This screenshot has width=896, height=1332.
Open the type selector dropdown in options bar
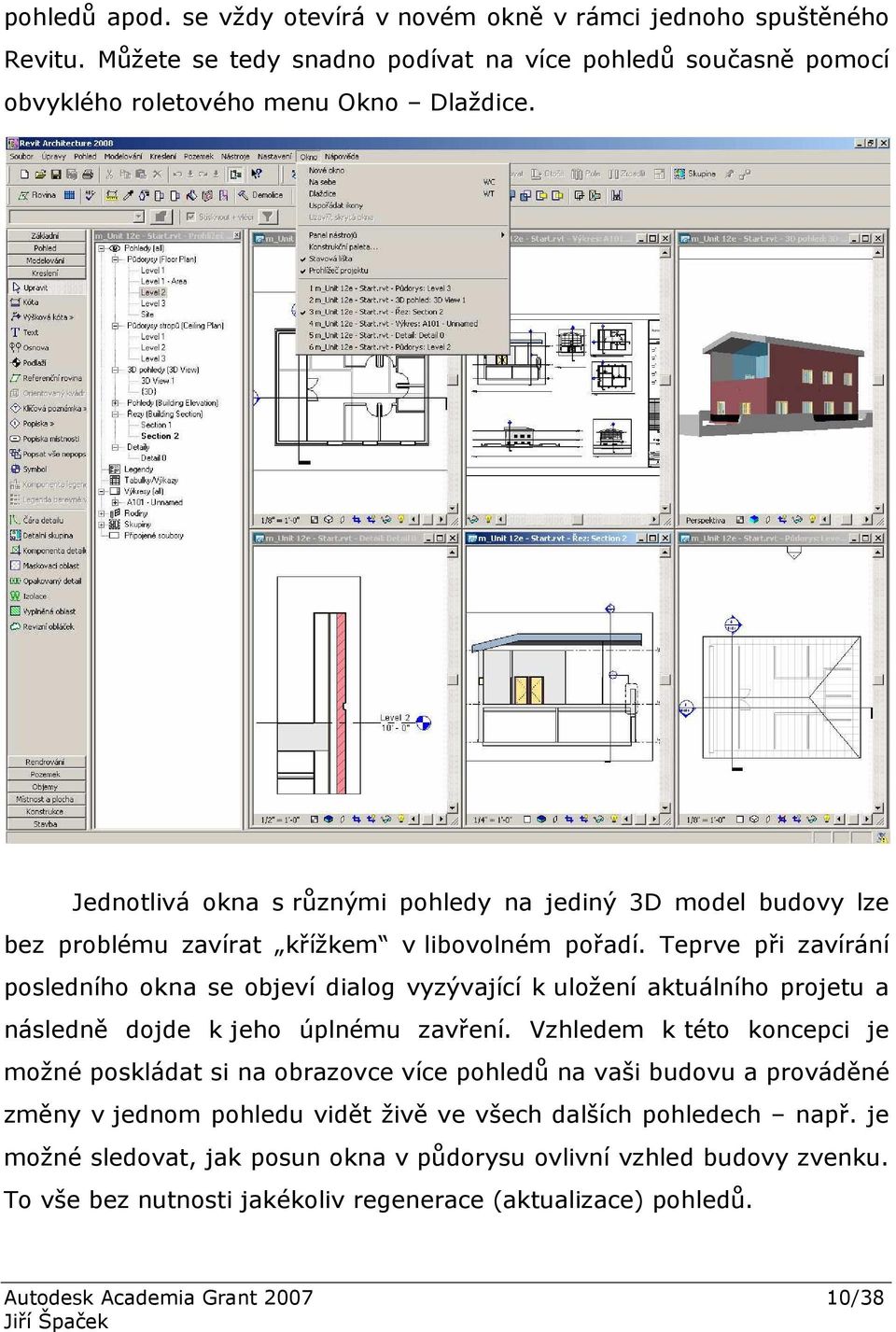137,217
